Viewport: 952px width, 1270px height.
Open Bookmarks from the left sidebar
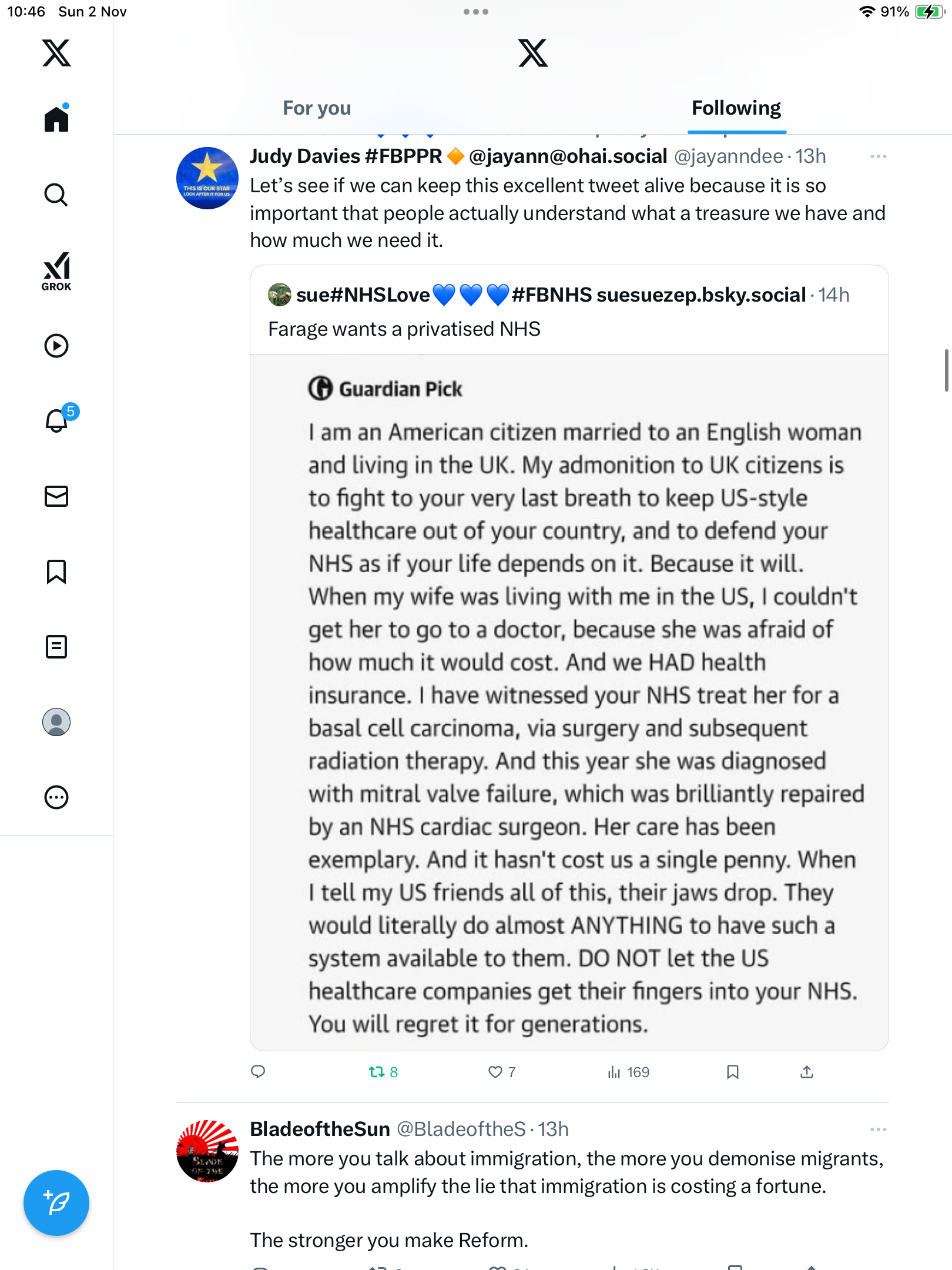56,571
